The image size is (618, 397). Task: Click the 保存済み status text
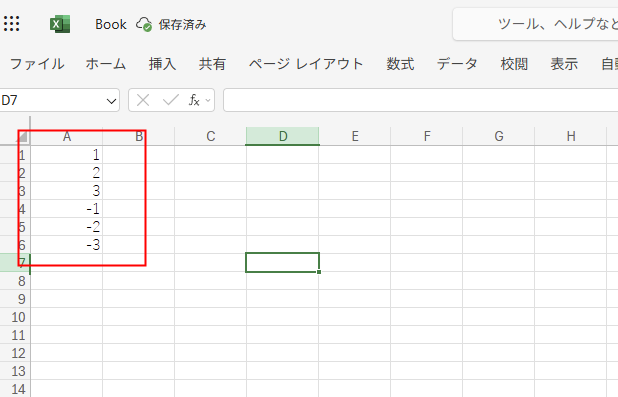pos(182,24)
